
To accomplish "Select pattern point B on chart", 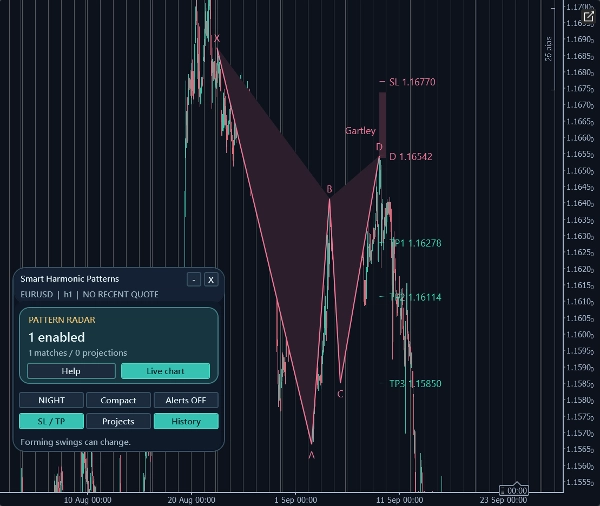I will [x=329, y=189].
